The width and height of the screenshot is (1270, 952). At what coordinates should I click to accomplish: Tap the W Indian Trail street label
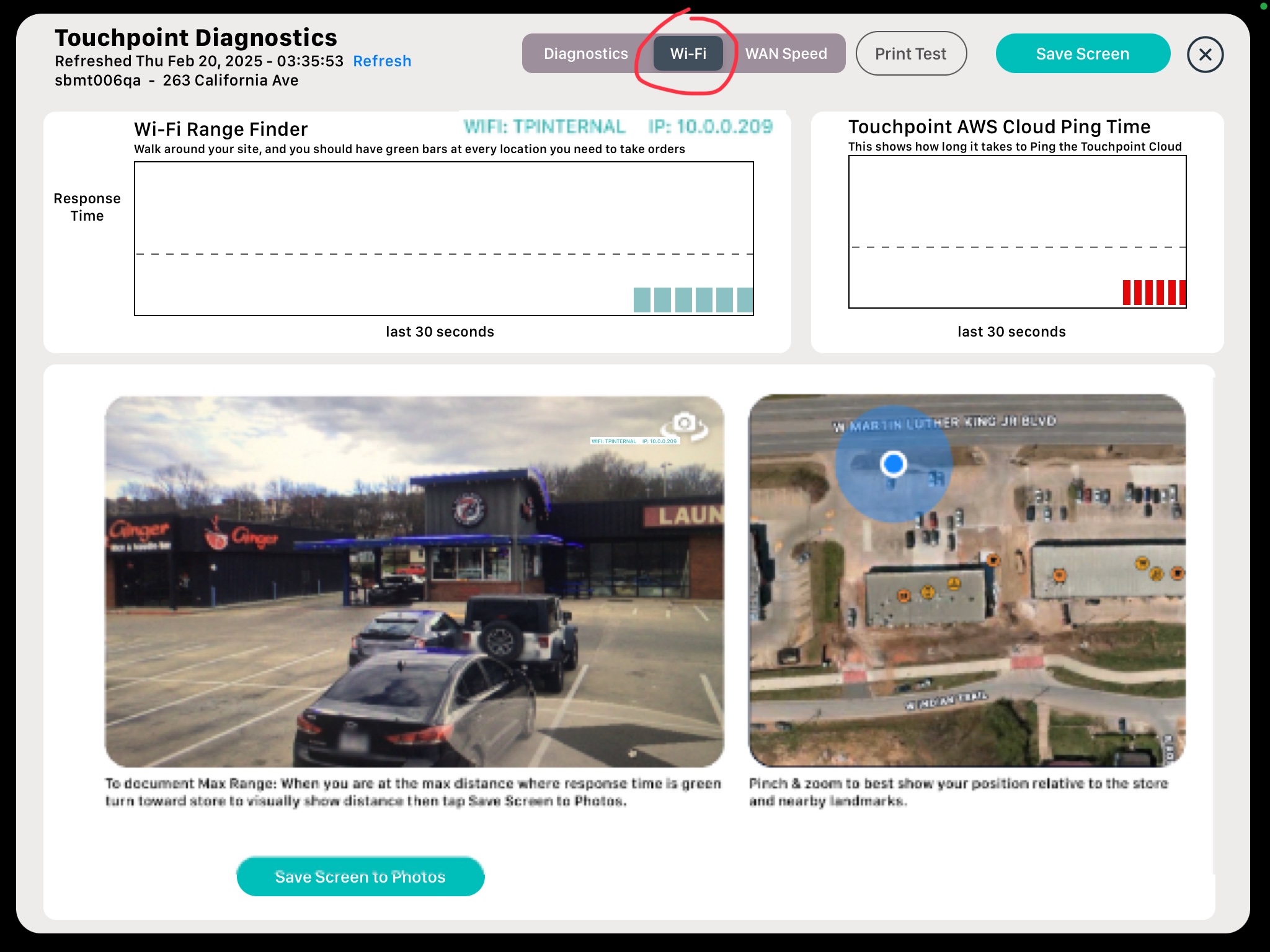[x=946, y=700]
